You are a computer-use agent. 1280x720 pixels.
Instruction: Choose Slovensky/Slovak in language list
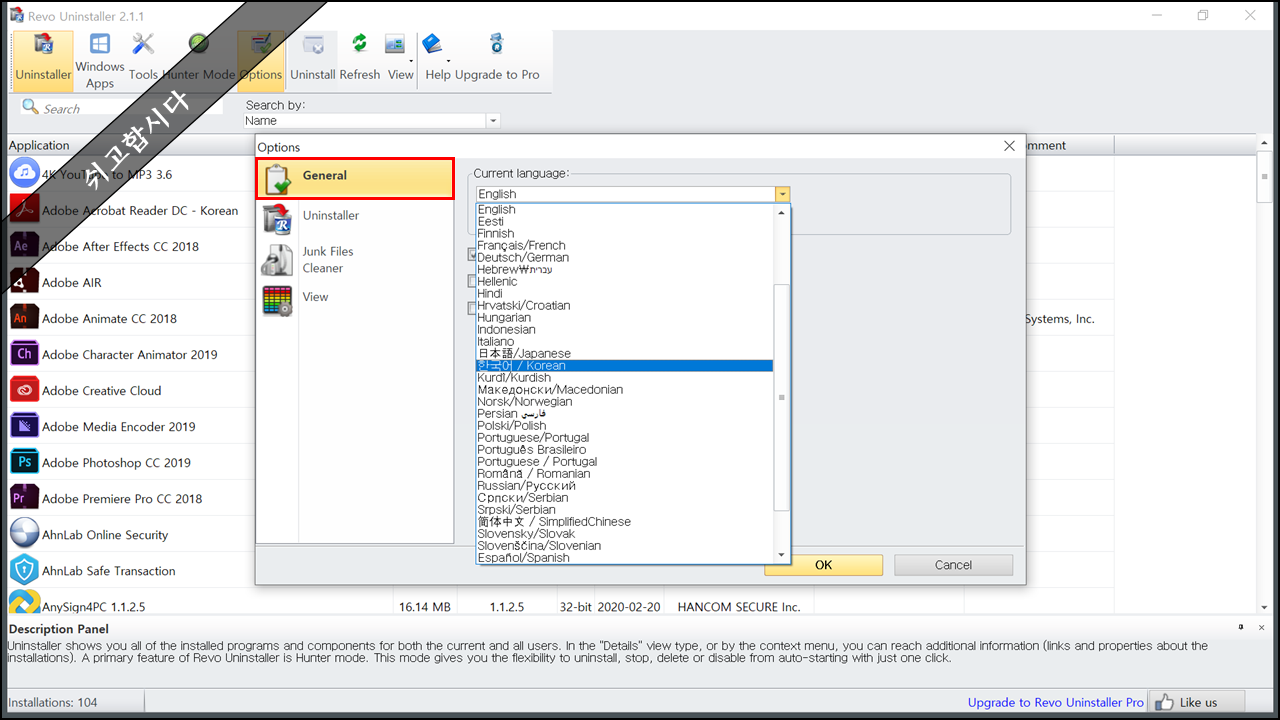[625, 534]
